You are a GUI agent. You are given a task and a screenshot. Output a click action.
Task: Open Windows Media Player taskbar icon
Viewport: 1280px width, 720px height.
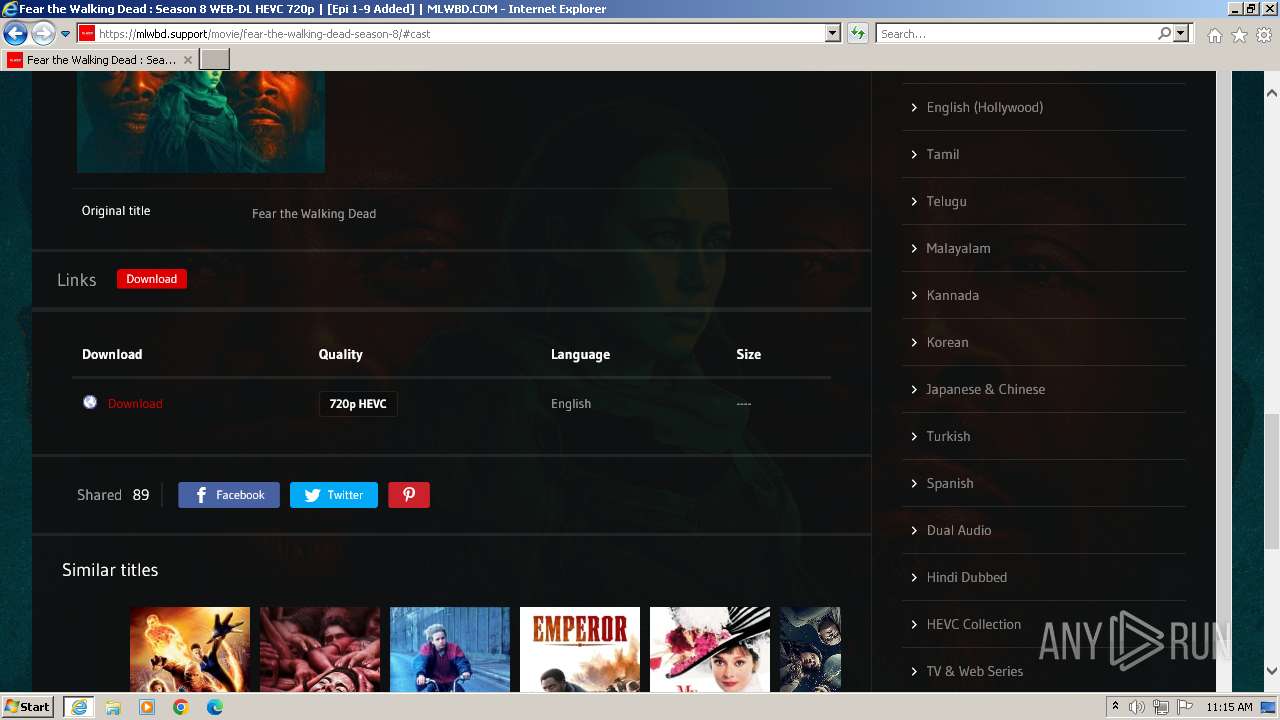[147, 707]
